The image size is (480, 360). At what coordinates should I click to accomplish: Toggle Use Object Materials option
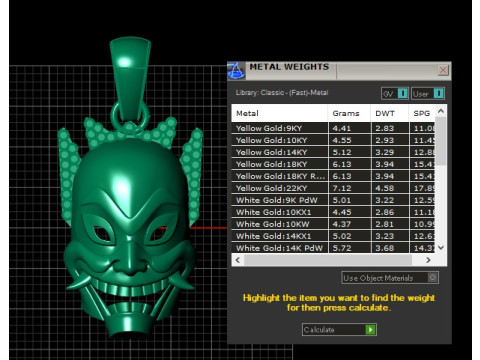(x=390, y=278)
